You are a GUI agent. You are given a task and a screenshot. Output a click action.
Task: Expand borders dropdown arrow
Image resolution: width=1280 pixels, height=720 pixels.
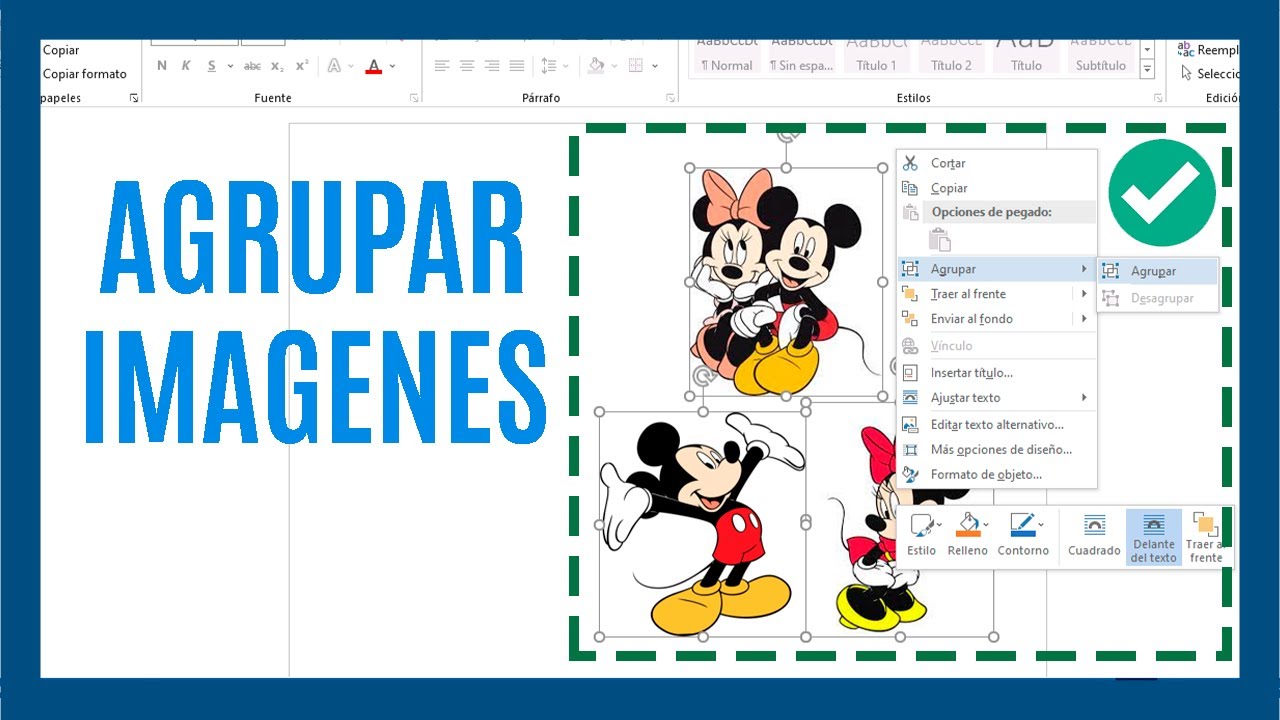coord(655,66)
